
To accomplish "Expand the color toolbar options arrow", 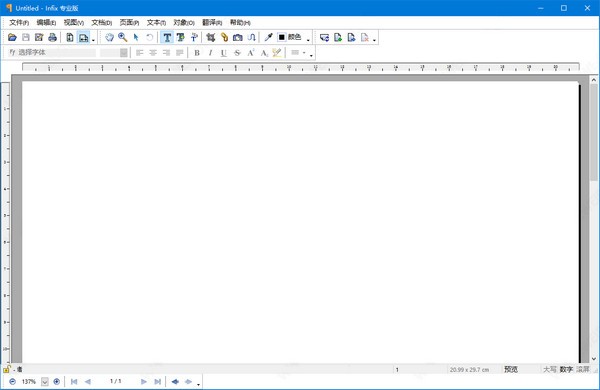I will (x=308, y=40).
